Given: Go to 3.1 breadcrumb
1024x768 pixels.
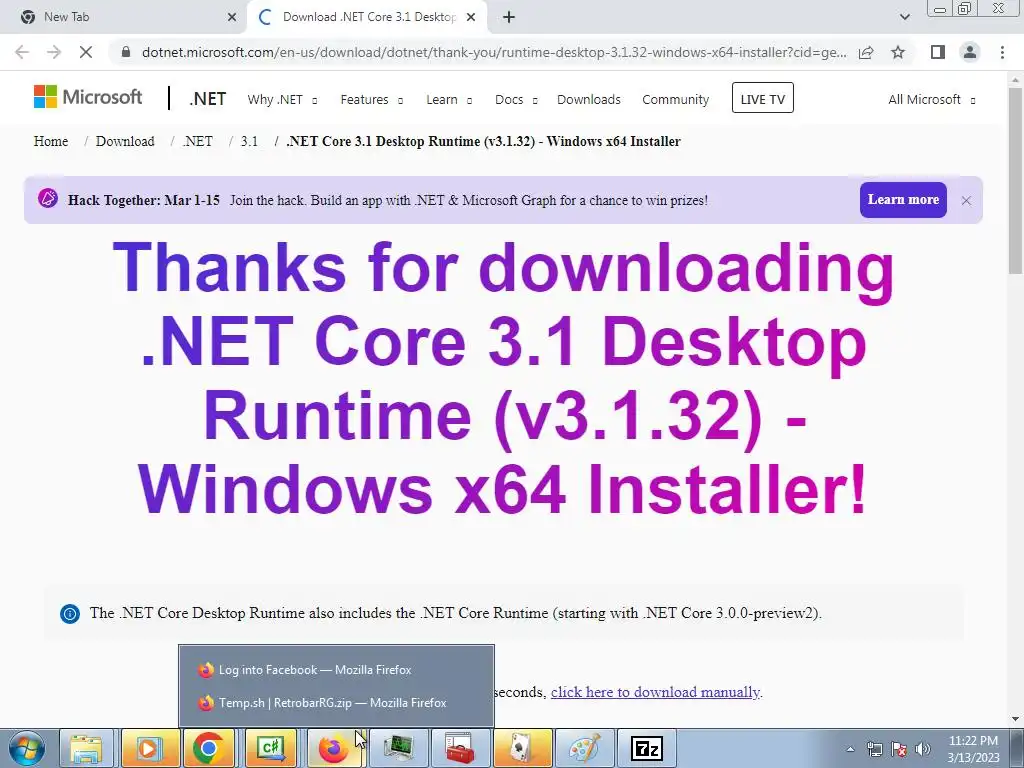Looking at the screenshot, I should coord(249,141).
